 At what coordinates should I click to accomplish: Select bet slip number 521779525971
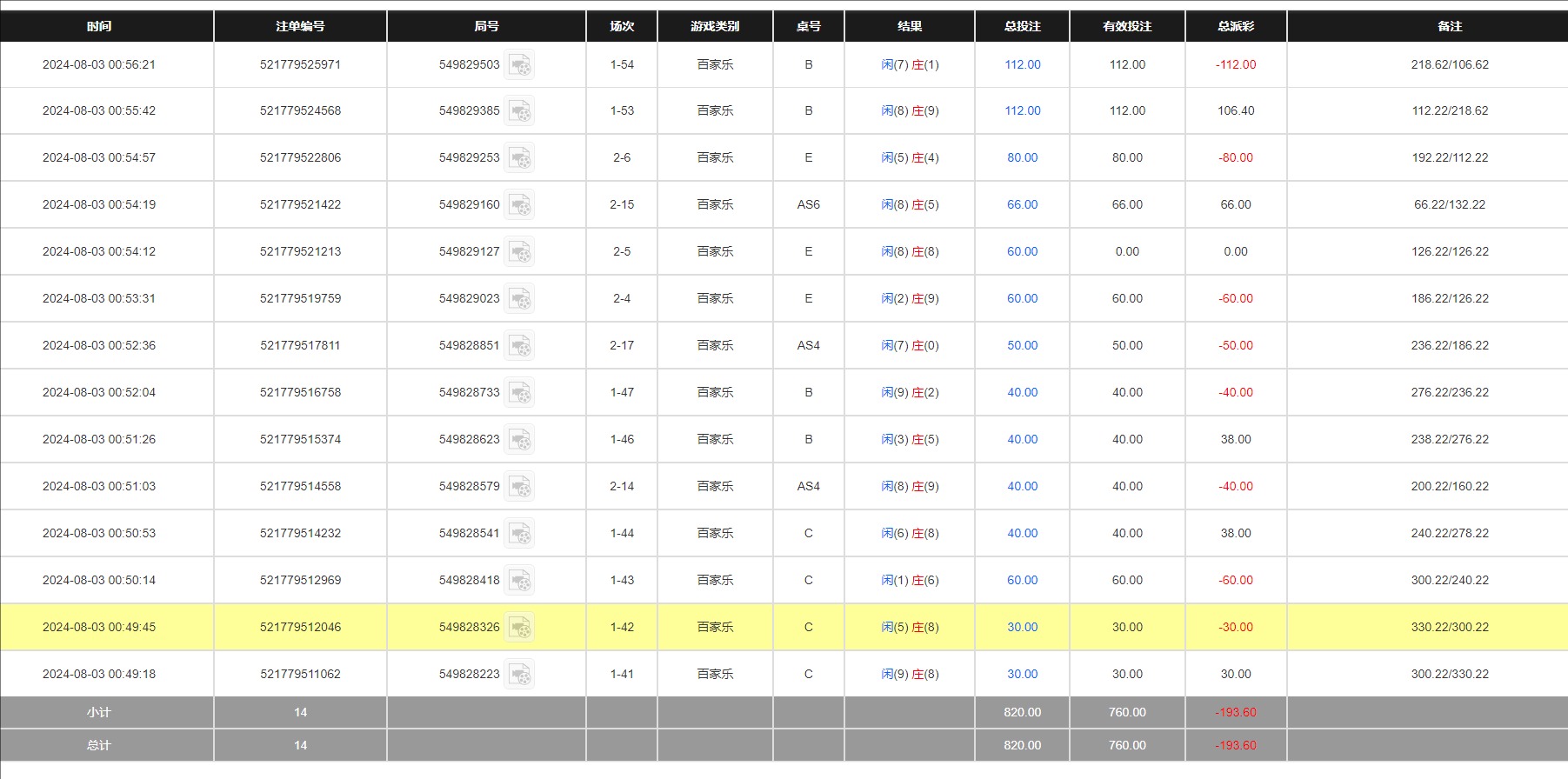point(300,65)
